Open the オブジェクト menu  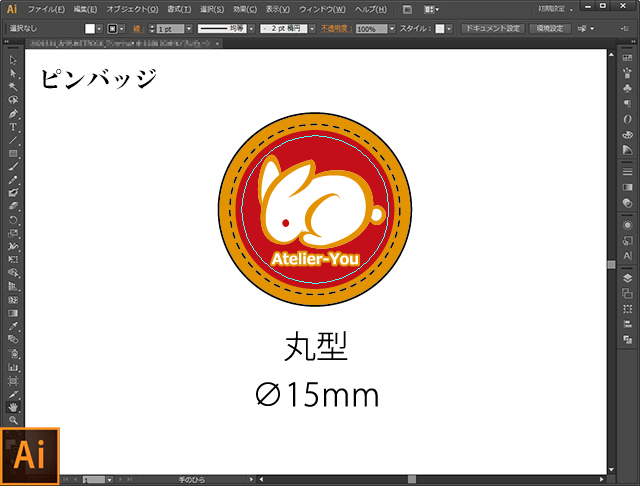point(132,9)
